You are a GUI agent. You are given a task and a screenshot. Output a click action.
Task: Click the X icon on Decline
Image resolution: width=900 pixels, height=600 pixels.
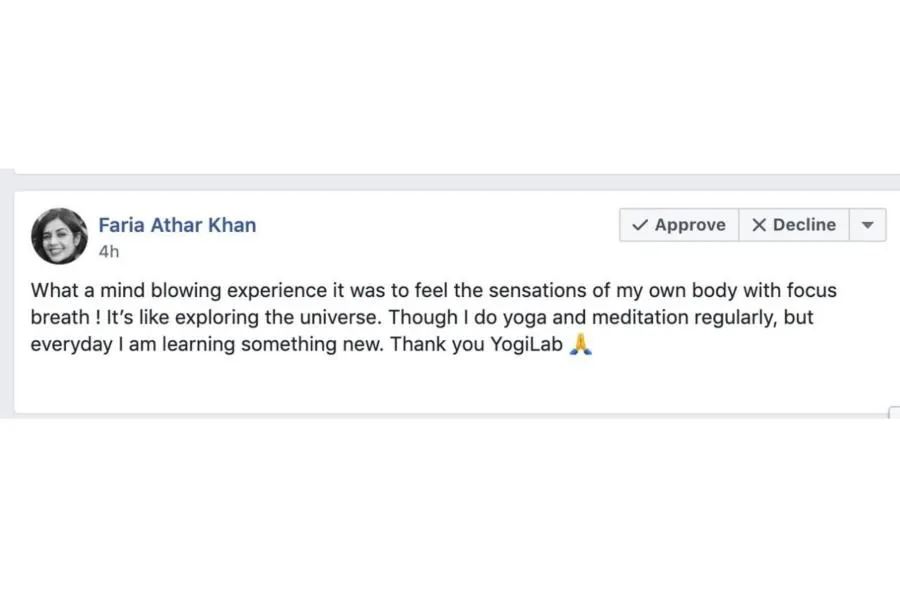[x=759, y=225]
